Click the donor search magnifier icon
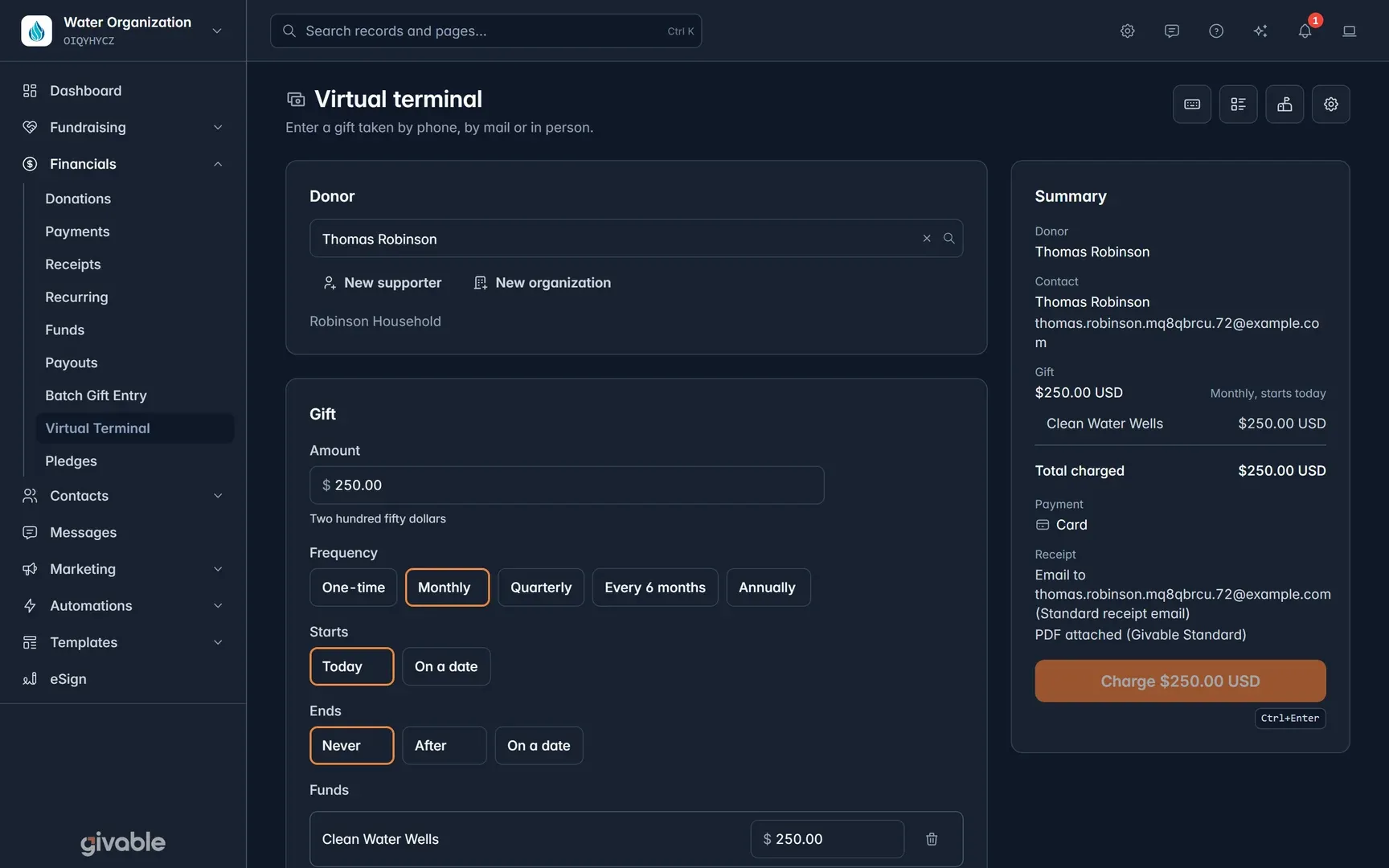The image size is (1389, 868). tap(949, 239)
